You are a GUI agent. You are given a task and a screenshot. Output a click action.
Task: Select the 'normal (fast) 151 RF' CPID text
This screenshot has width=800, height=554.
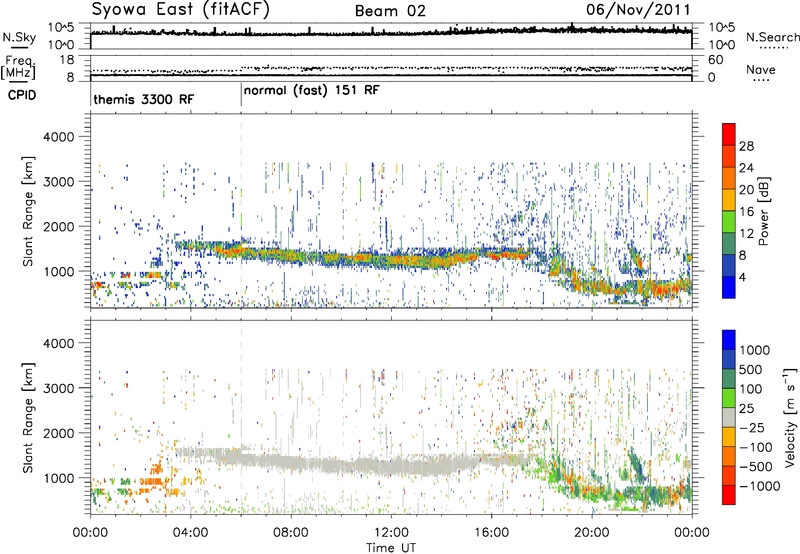[312, 91]
